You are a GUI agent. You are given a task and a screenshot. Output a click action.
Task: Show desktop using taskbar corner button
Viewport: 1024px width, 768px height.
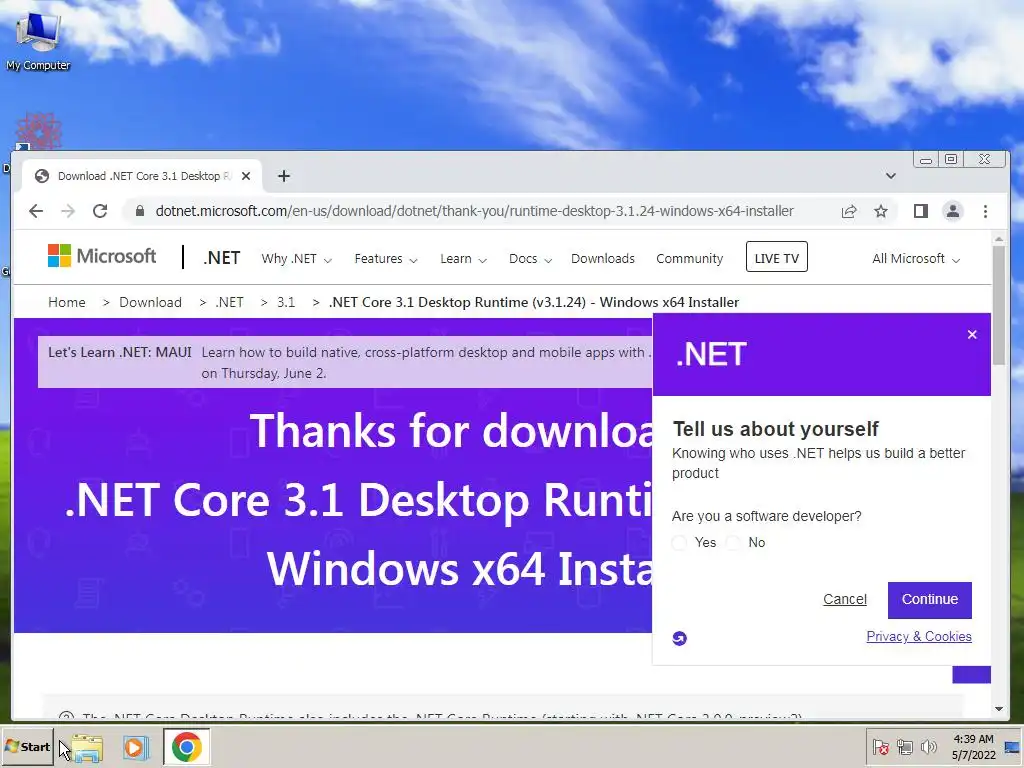1012,747
